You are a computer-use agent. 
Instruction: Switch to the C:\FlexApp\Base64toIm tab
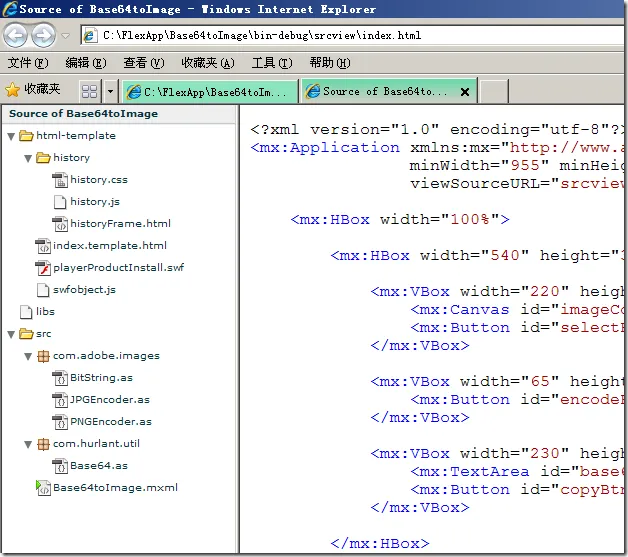coord(209,91)
